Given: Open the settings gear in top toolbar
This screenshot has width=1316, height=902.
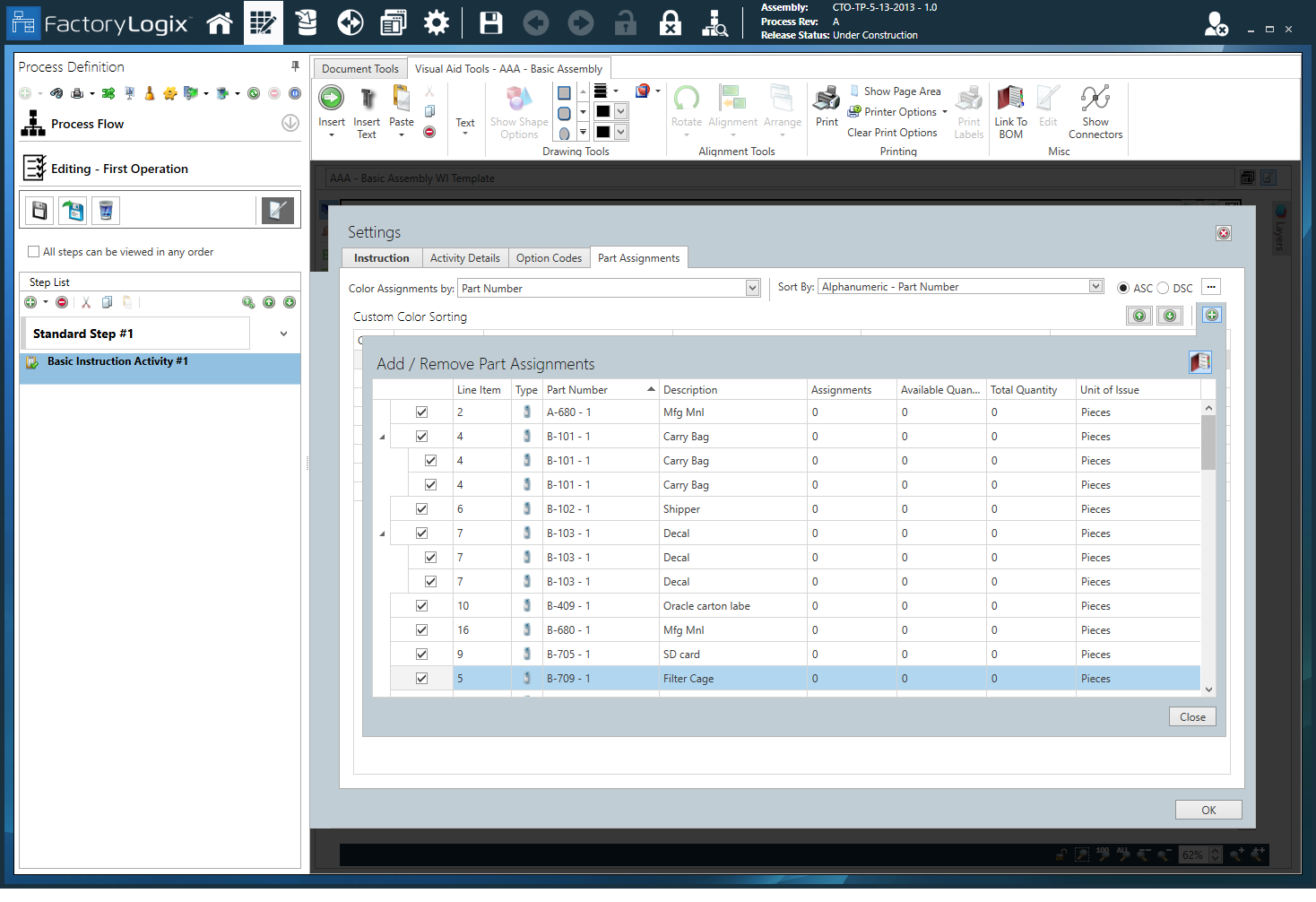Looking at the screenshot, I should 437,23.
